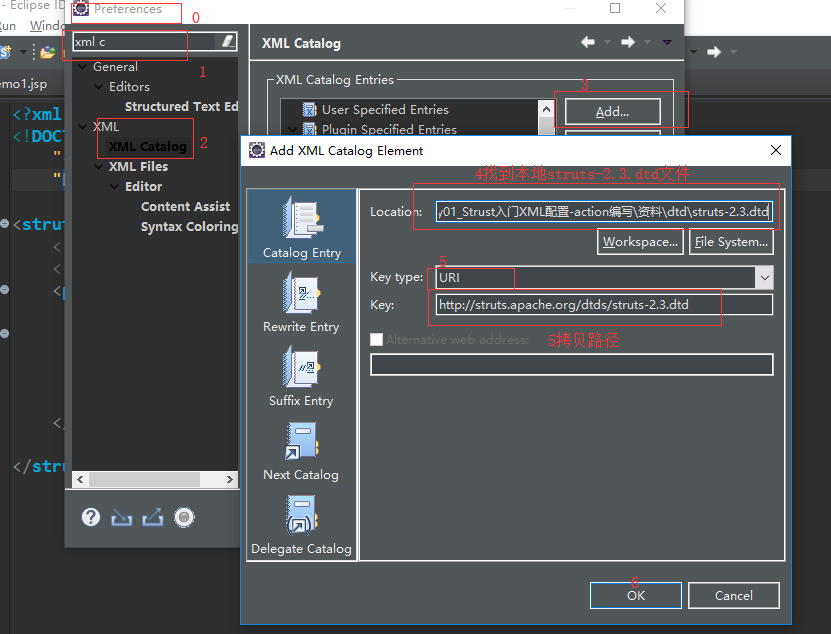Select Content Assist tree item
This screenshot has width=831, height=634.
(x=185, y=207)
